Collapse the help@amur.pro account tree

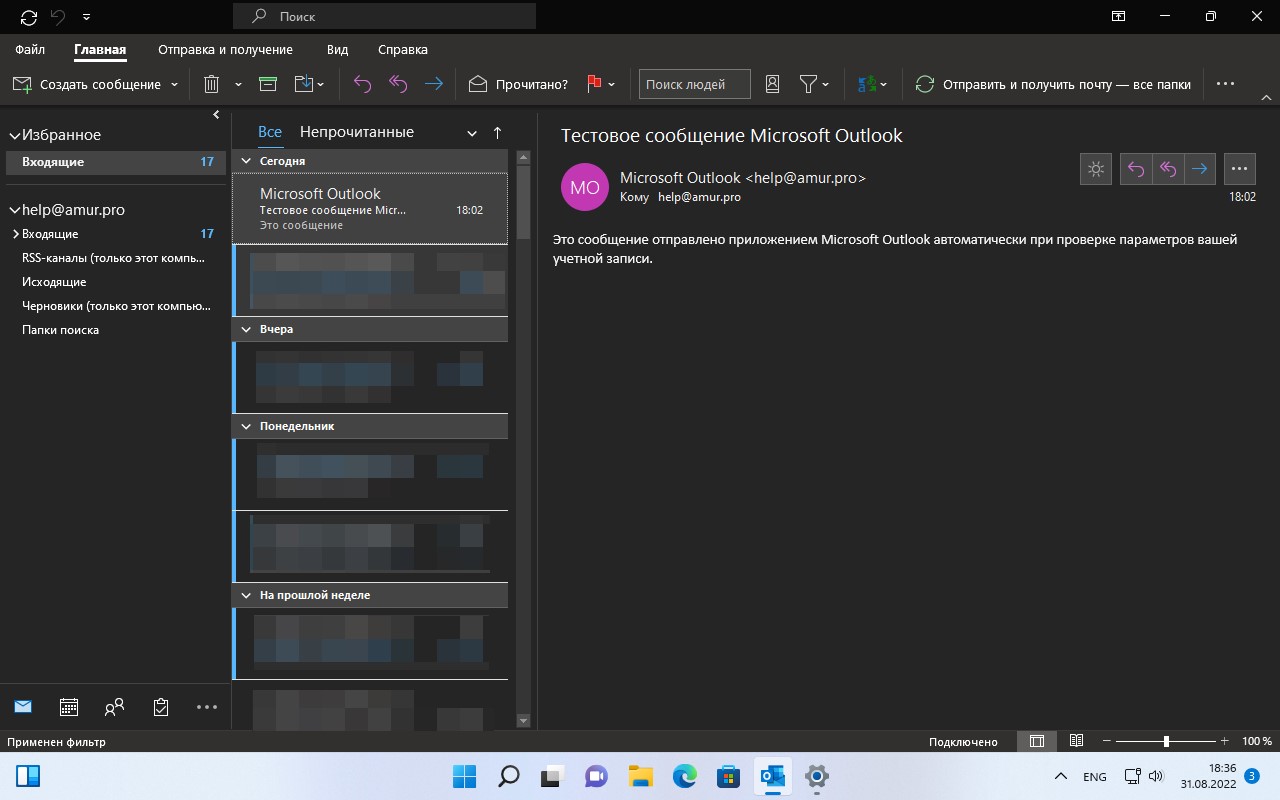[x=14, y=211]
